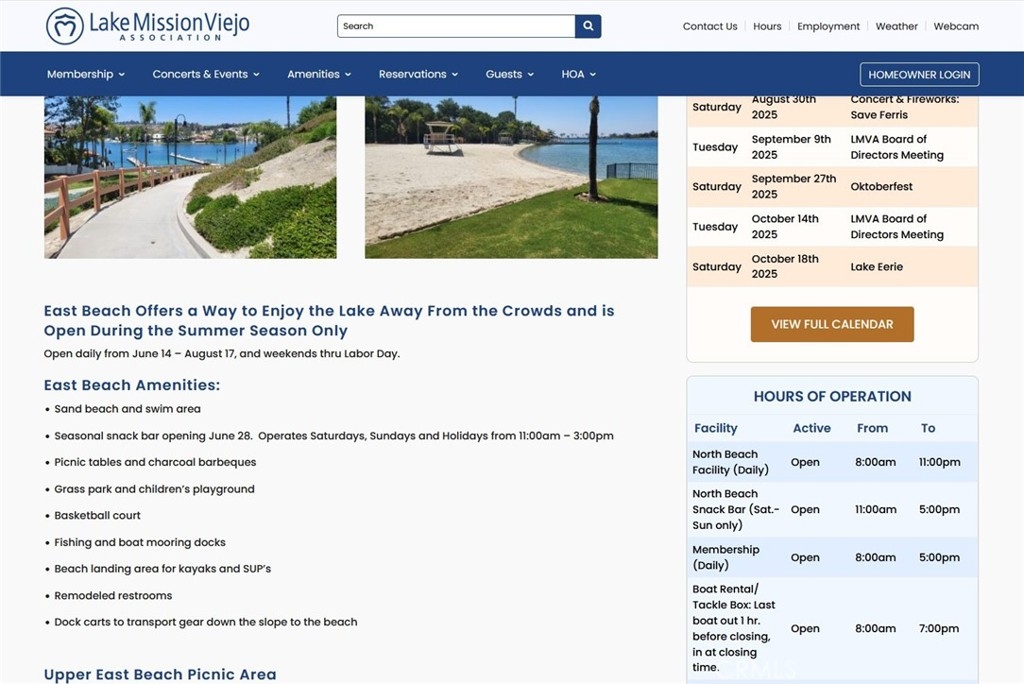Image resolution: width=1024 pixels, height=684 pixels.
Task: Open the Concerts & Events dropdown
Action: pyautogui.click(x=205, y=74)
